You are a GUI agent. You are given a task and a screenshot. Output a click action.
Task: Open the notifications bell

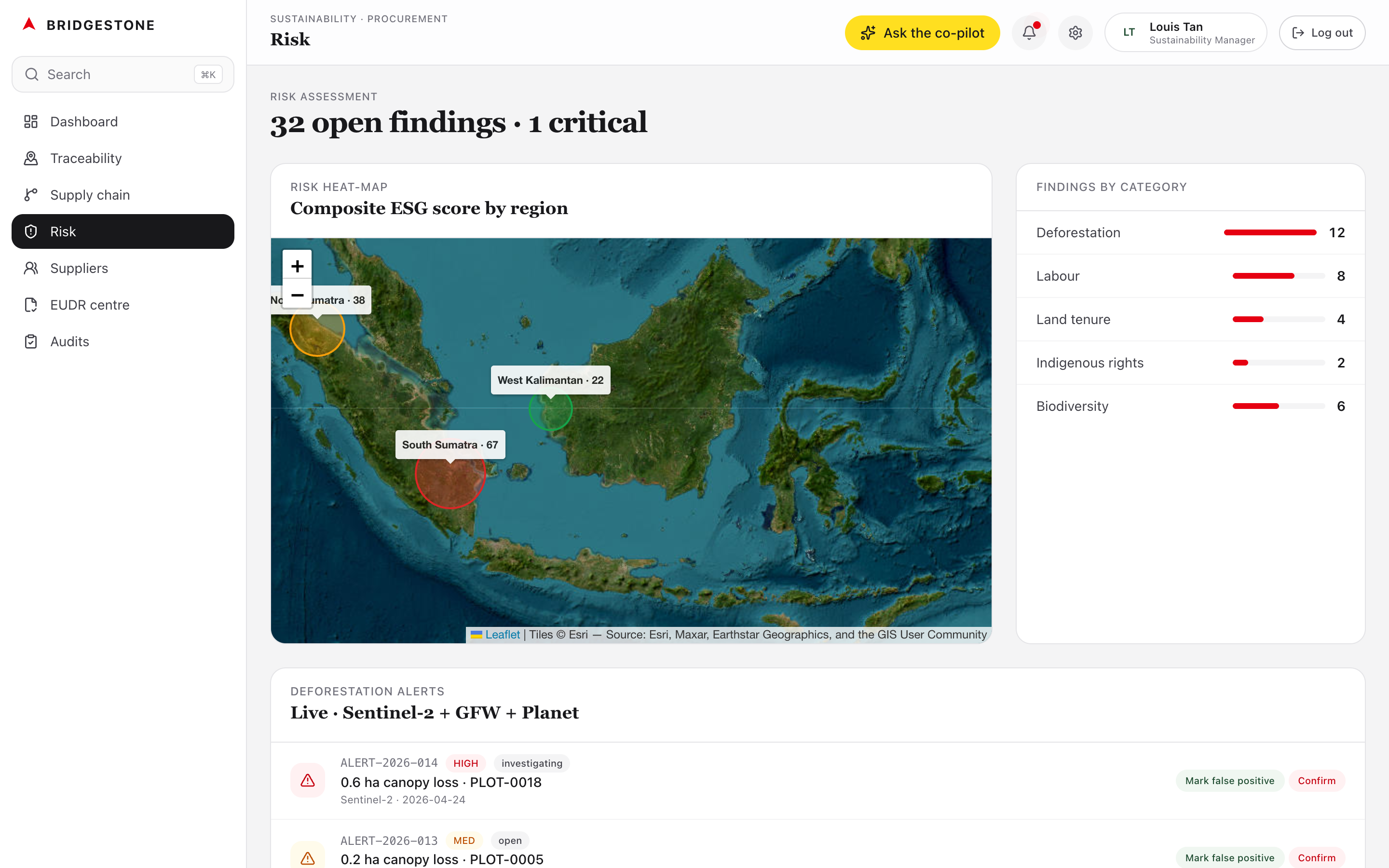[x=1029, y=33]
